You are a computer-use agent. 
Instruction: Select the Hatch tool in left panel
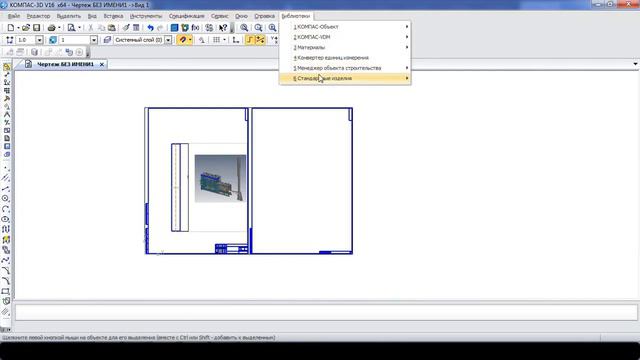[6, 312]
